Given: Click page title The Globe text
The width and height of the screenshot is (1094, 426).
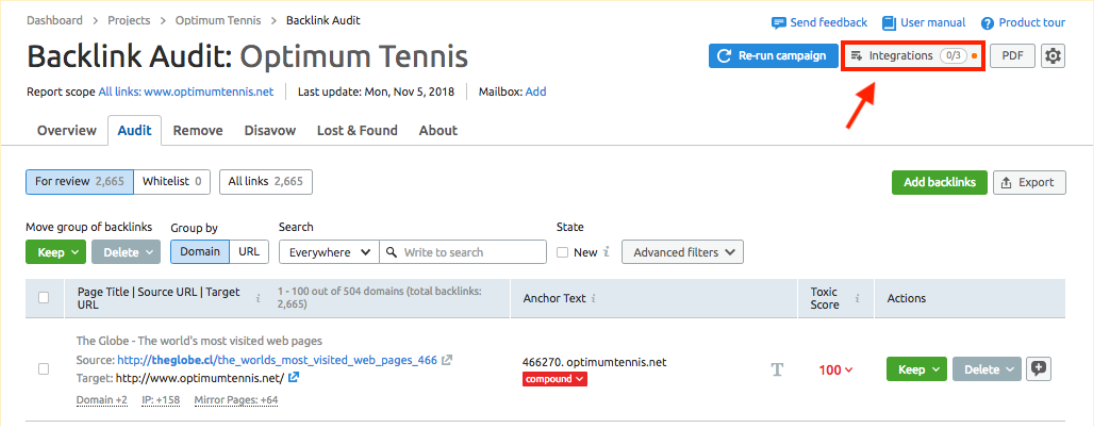Looking at the screenshot, I should (x=199, y=341).
